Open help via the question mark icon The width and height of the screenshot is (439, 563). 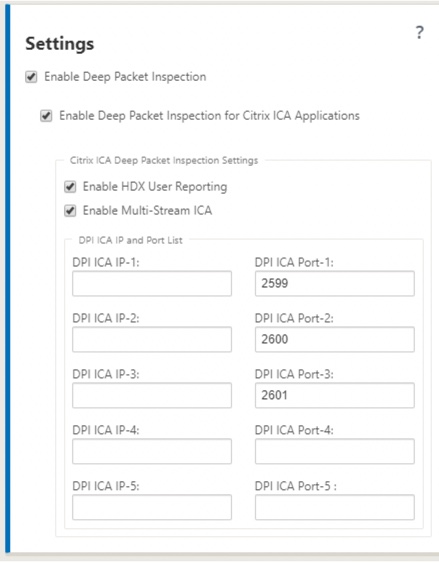pos(419,32)
